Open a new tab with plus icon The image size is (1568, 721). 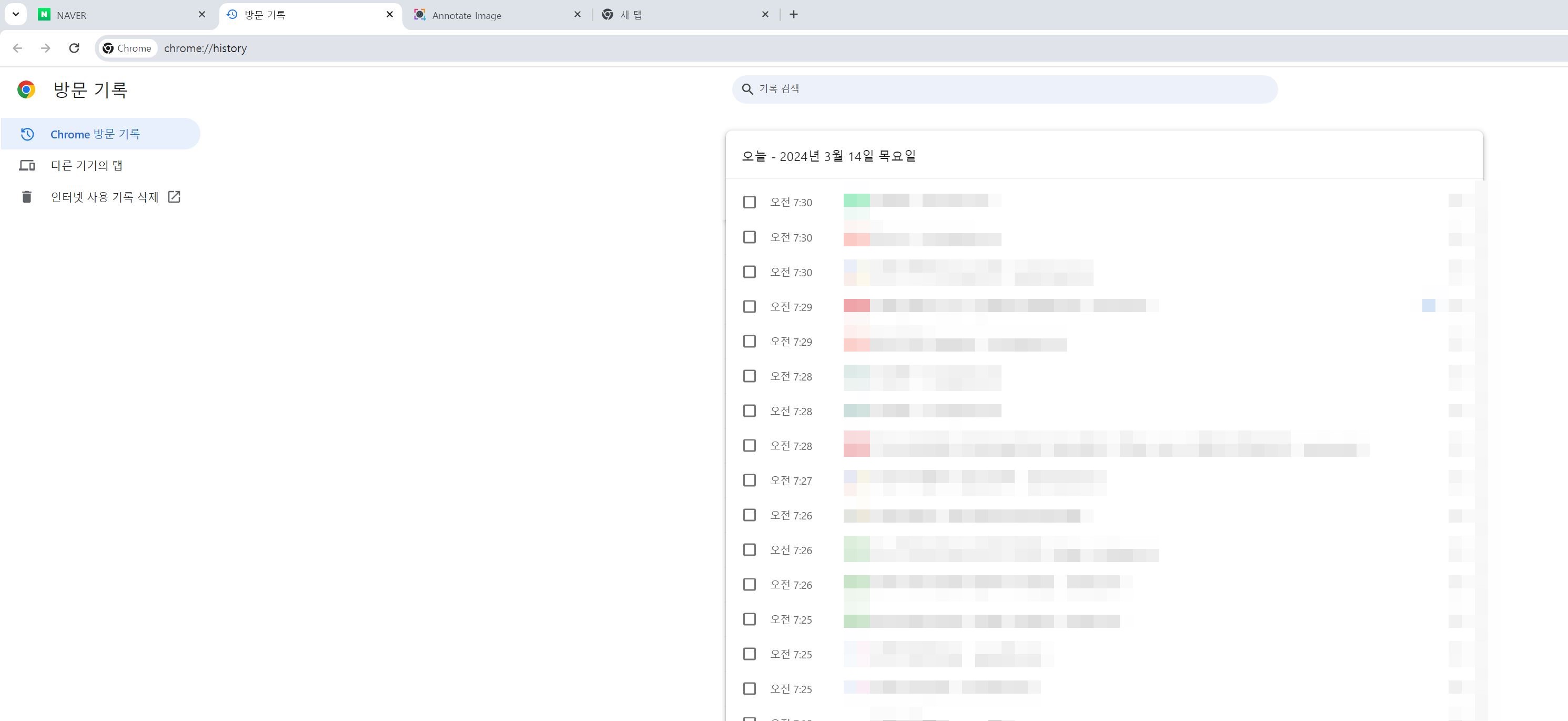coord(793,15)
